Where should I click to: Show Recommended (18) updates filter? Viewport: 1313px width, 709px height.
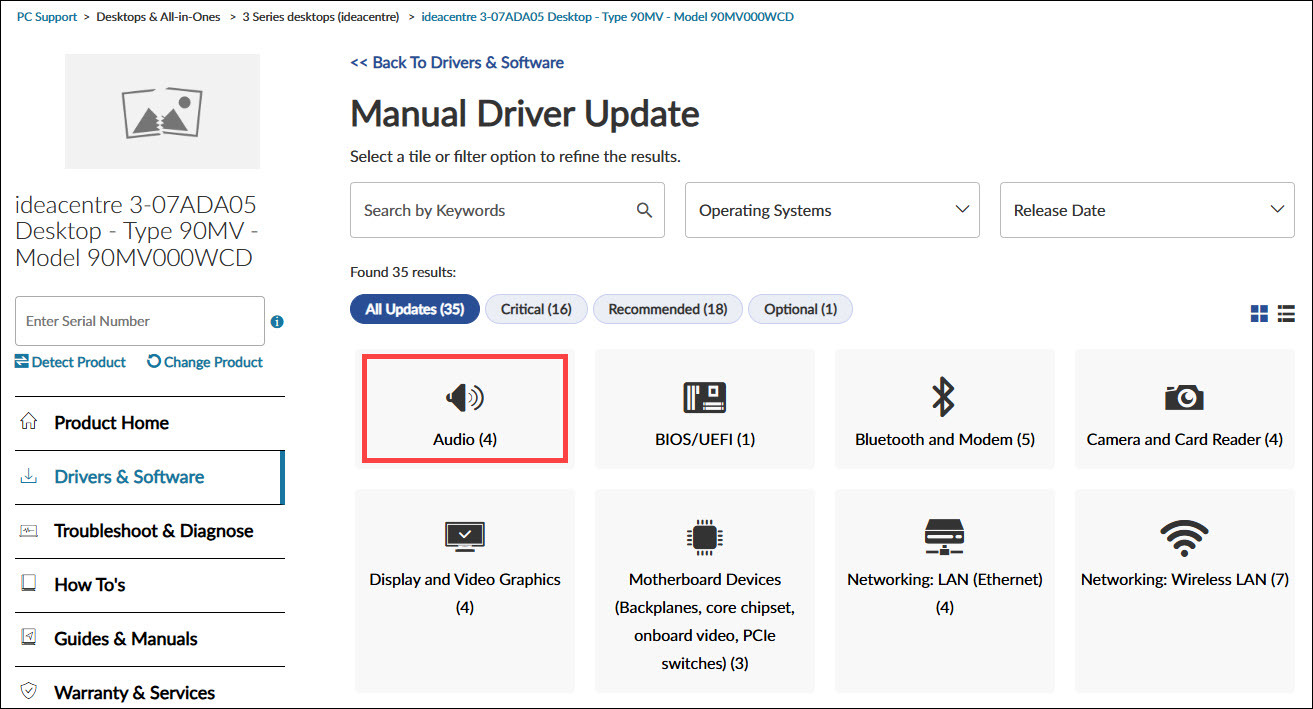coord(667,309)
